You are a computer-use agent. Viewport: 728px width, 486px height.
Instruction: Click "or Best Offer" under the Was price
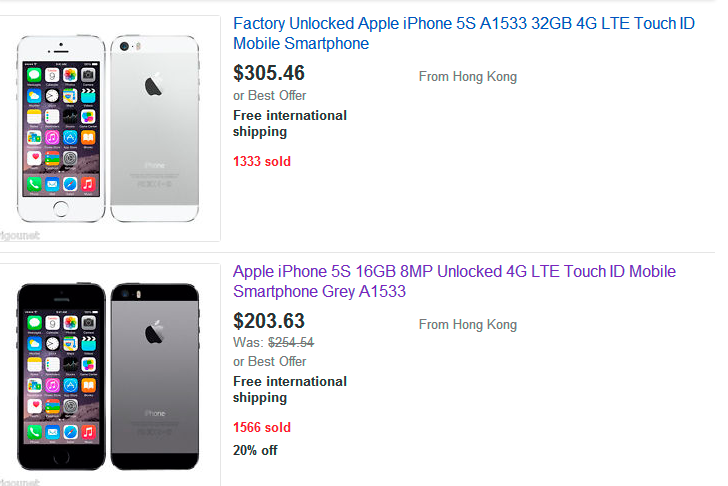pyautogui.click(x=270, y=361)
